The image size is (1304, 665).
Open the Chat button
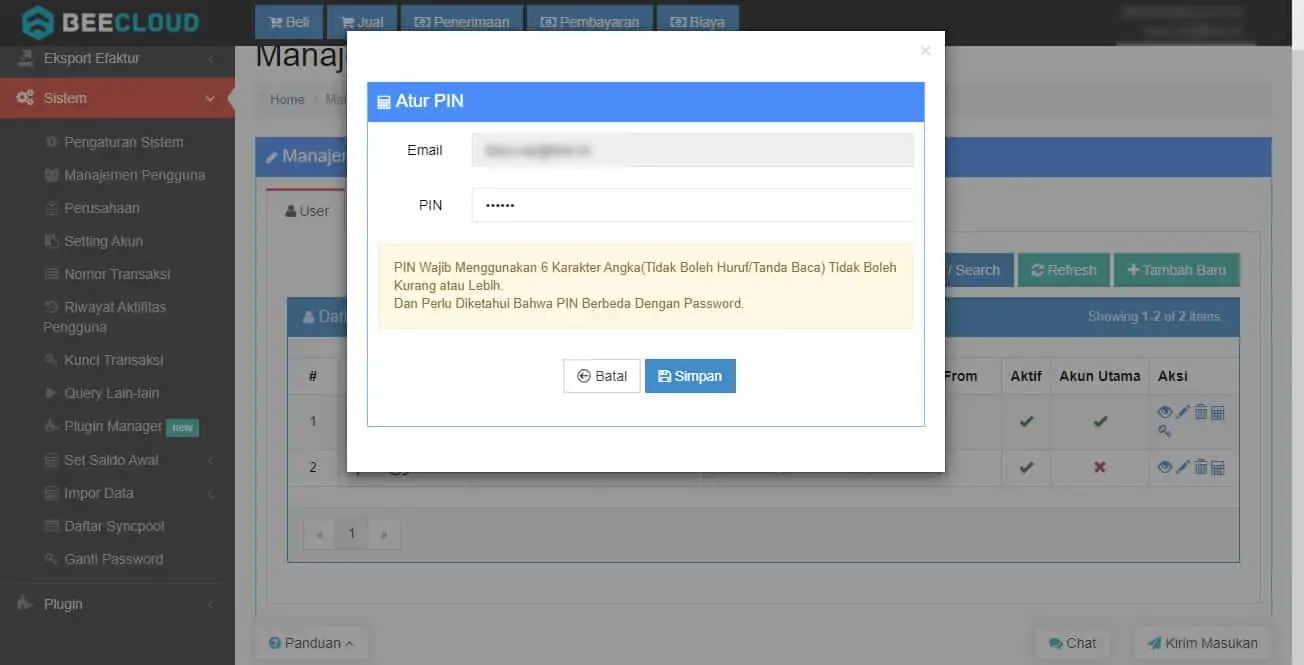coord(1071,643)
